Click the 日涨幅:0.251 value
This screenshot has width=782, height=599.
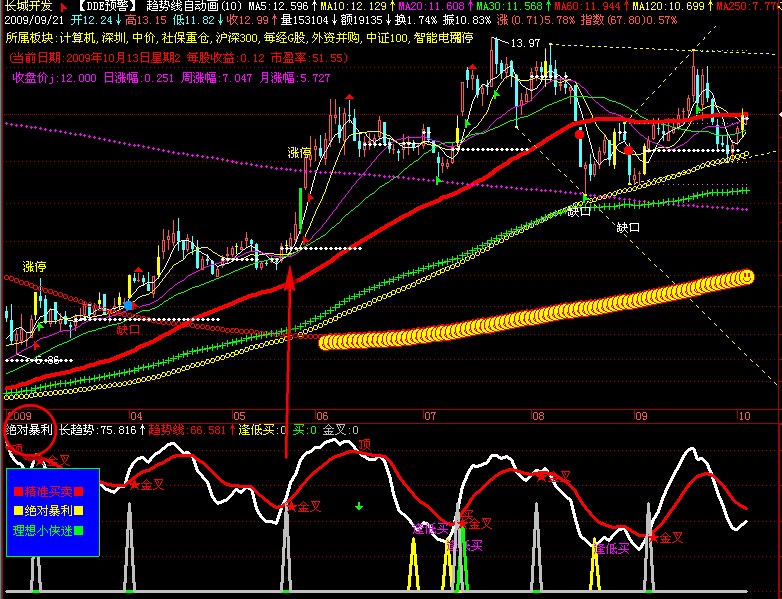[139, 78]
